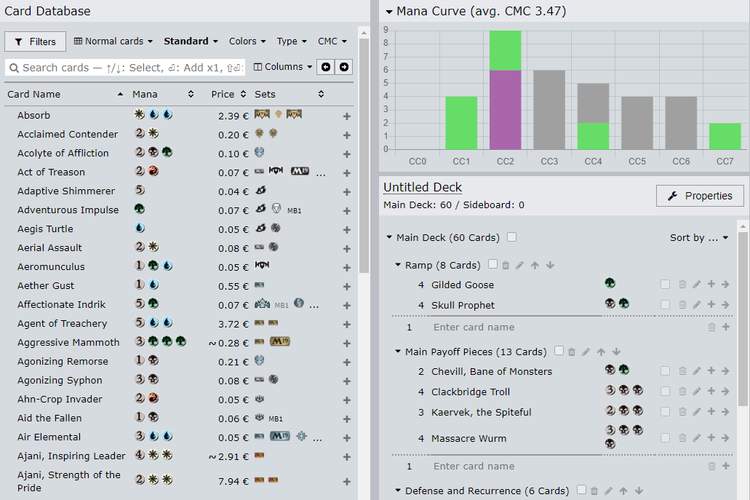Image resolution: width=750 pixels, height=500 pixels.
Task: Click the next page arrow beside Columns
Action: [x=344, y=67]
